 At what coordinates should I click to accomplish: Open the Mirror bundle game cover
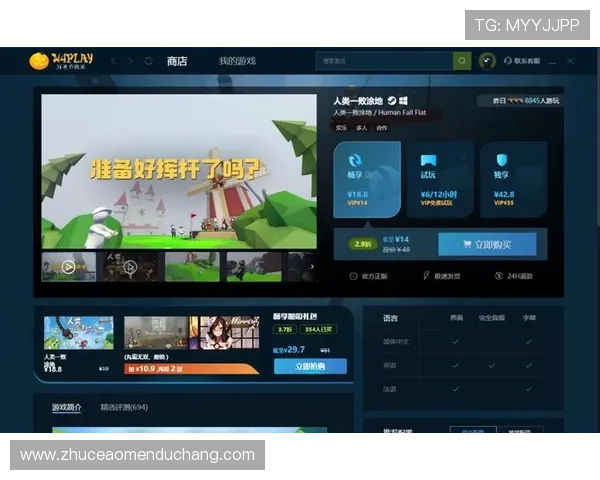pyautogui.click(x=229, y=333)
